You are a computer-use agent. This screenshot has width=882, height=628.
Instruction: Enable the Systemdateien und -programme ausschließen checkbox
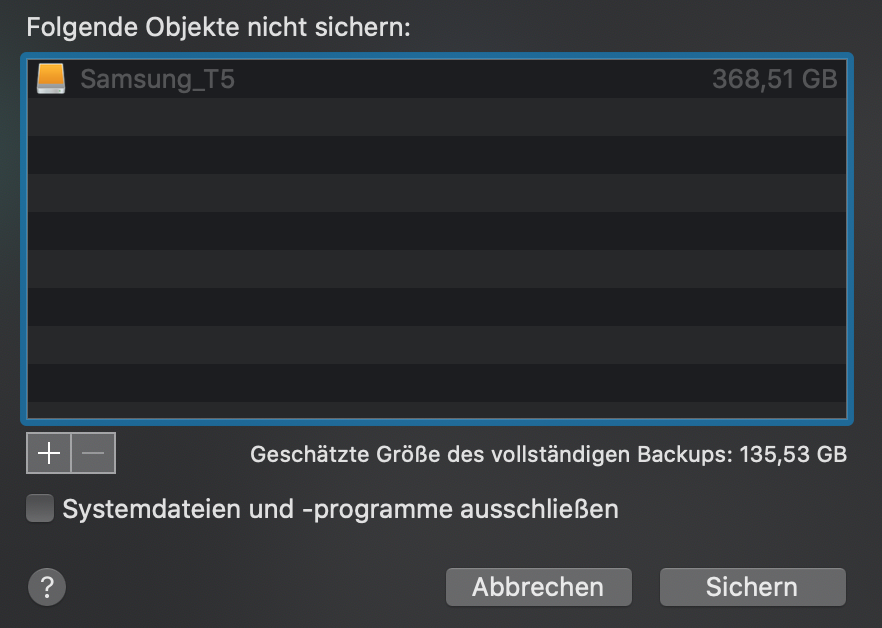(x=40, y=509)
